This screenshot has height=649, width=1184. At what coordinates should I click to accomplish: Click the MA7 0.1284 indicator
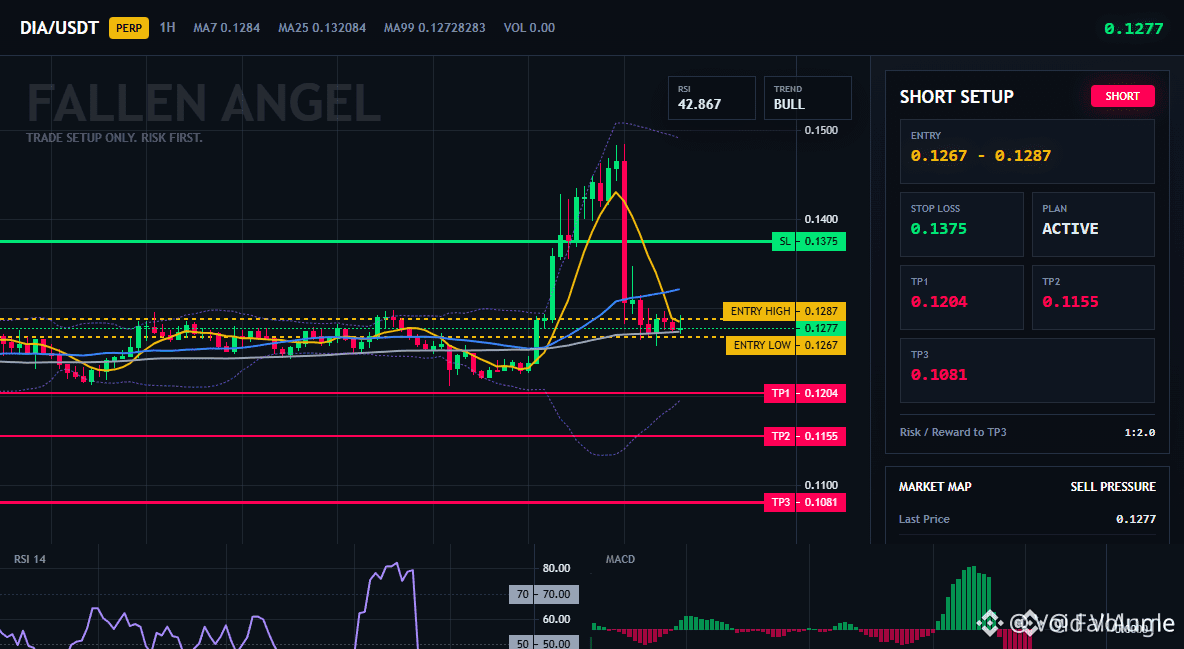tap(227, 28)
